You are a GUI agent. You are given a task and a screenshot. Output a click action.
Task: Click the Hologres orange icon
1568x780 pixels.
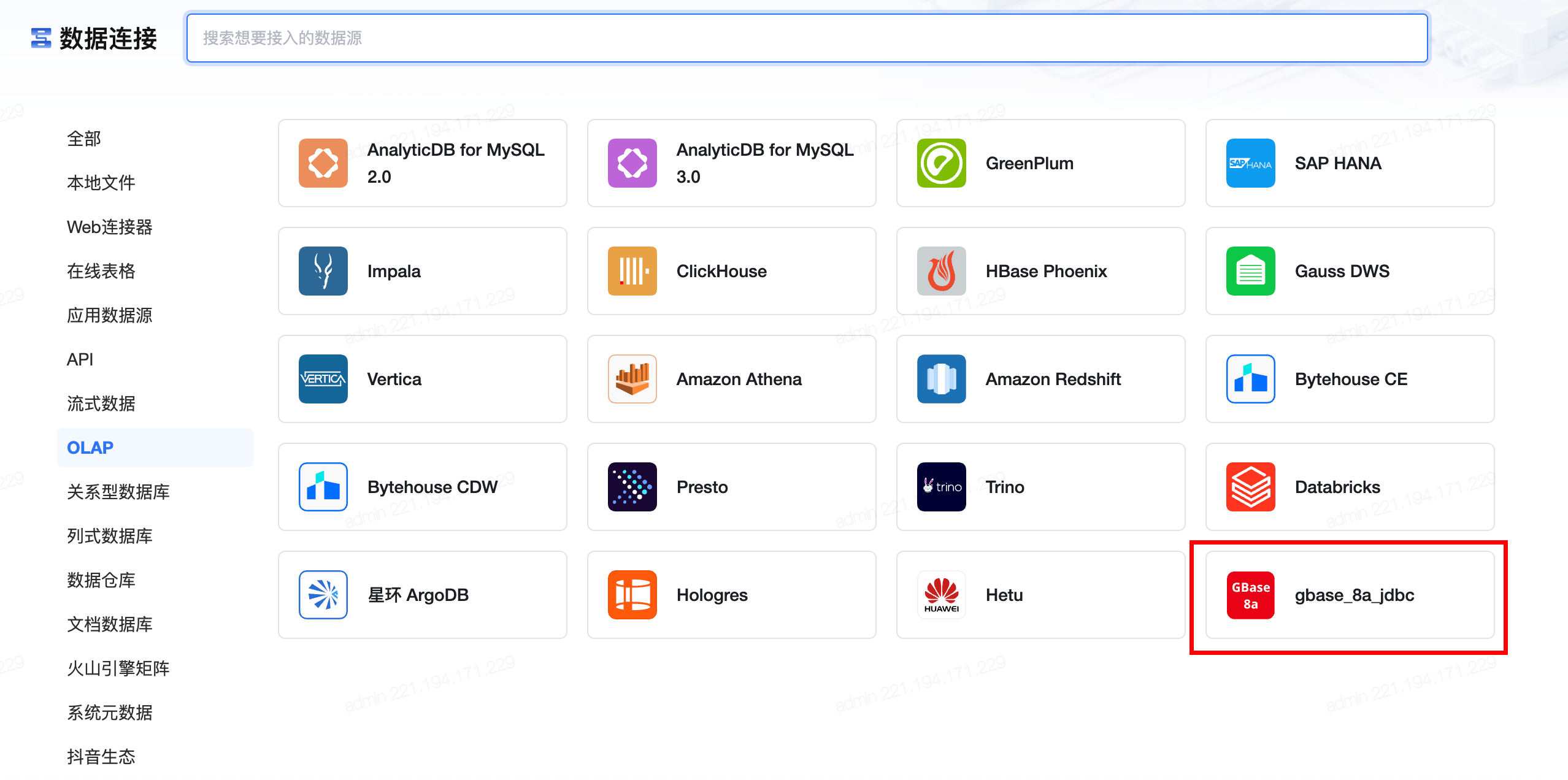632,595
